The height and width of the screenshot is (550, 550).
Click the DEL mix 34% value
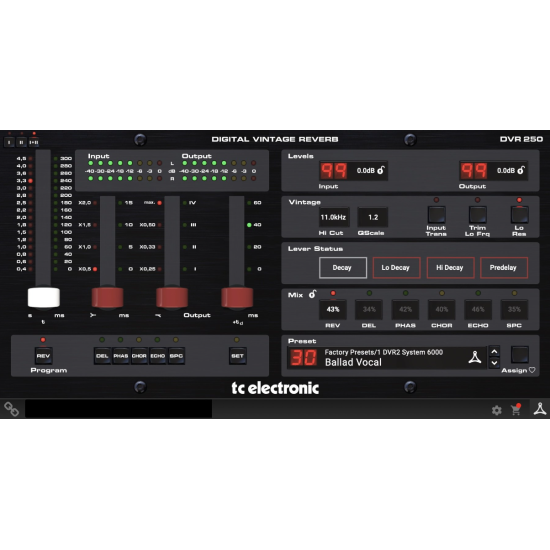tap(369, 309)
